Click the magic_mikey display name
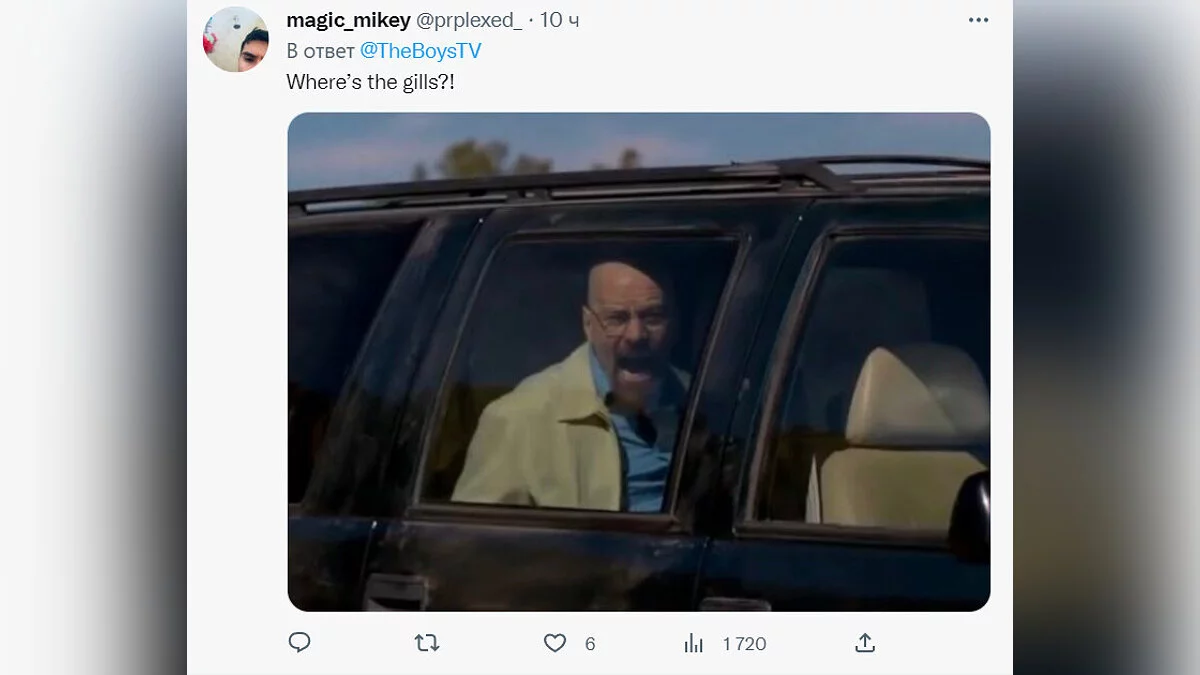 (348, 21)
